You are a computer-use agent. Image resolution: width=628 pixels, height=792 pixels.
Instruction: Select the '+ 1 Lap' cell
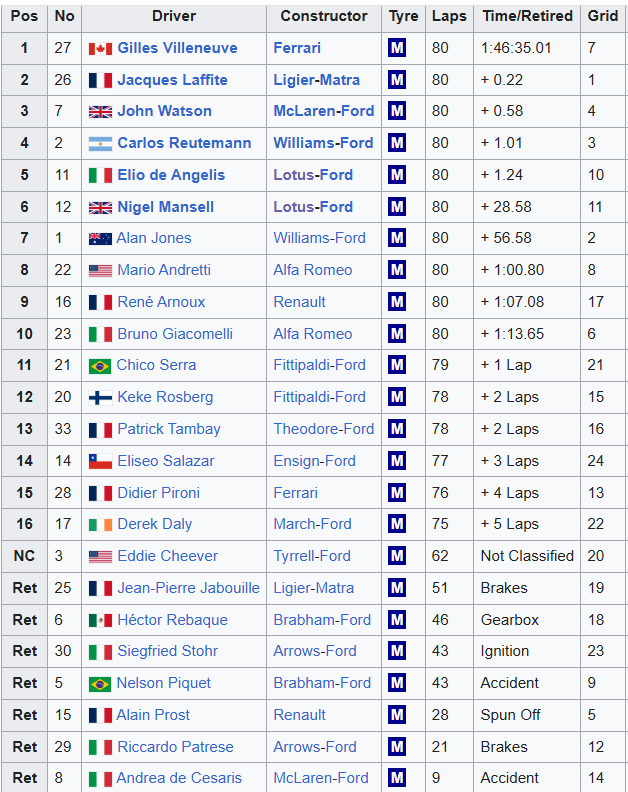506,365
